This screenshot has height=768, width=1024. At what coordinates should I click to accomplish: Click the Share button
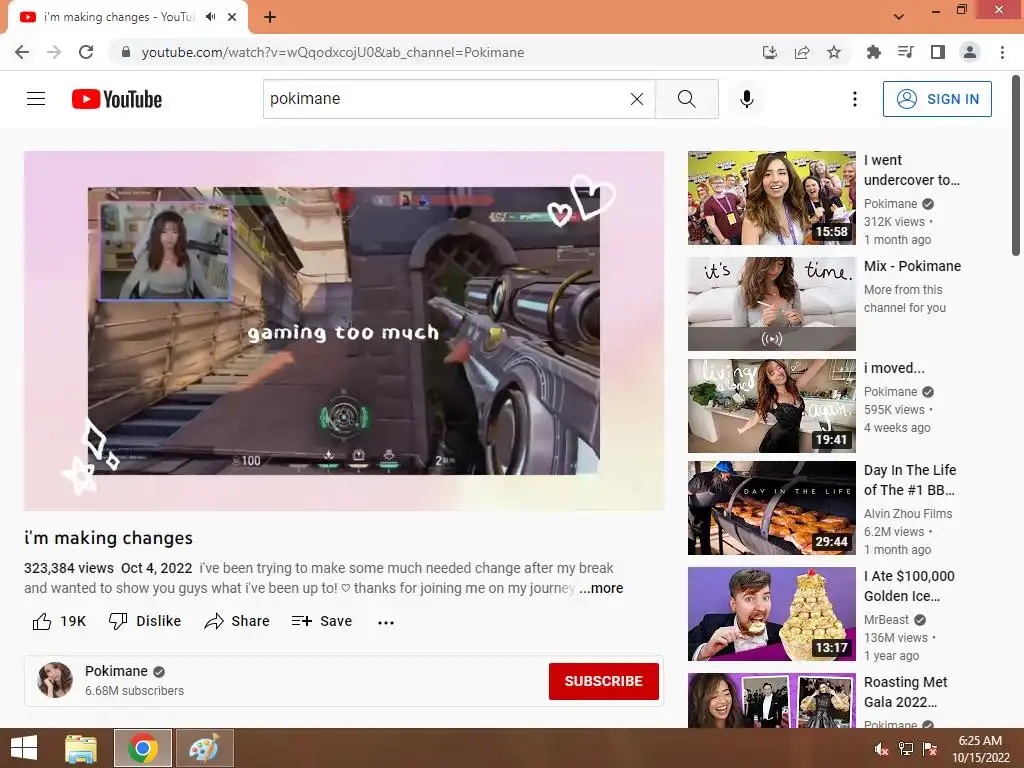click(x=236, y=621)
